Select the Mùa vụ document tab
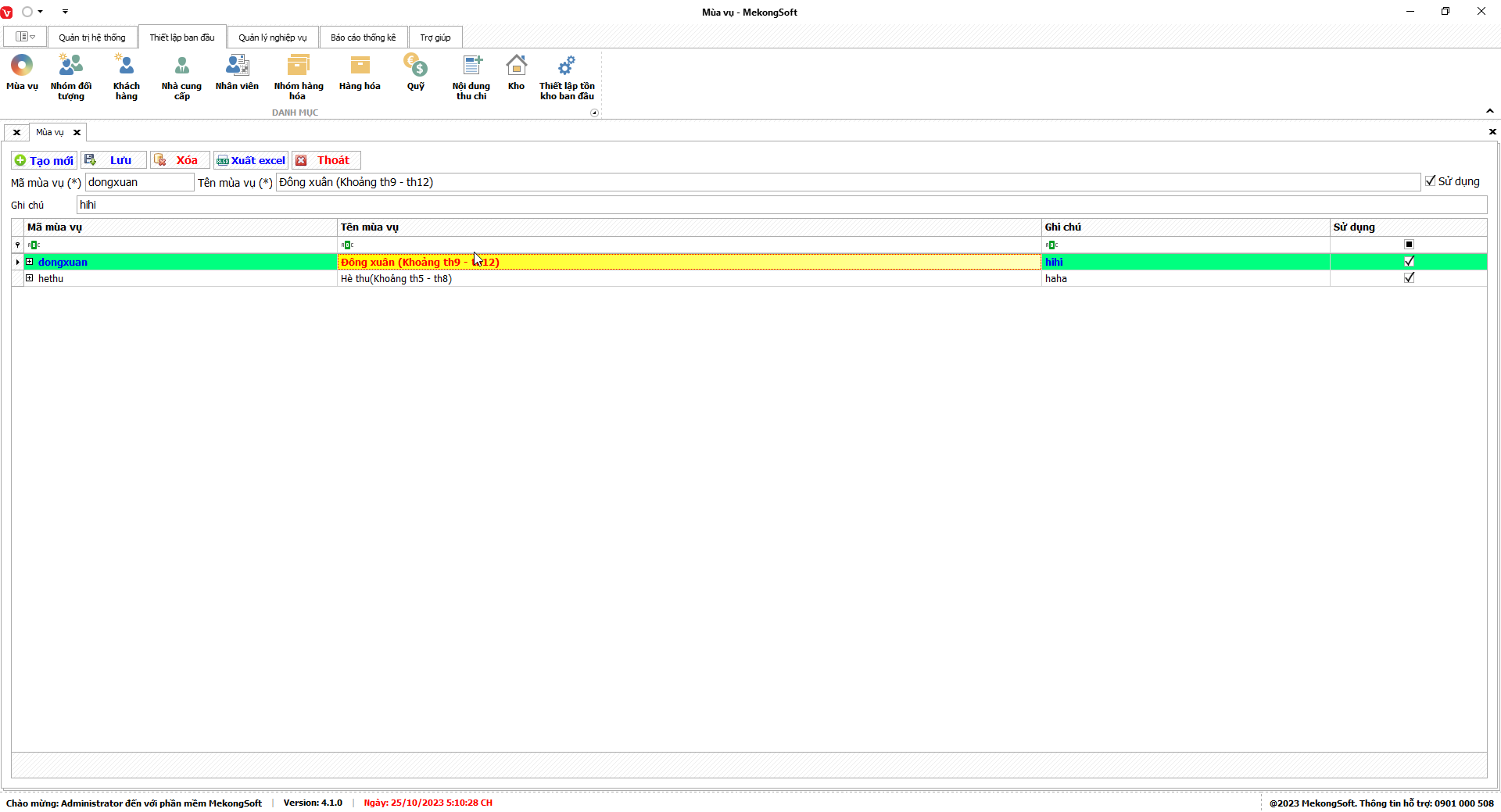The width and height of the screenshot is (1501, 812). [x=50, y=132]
